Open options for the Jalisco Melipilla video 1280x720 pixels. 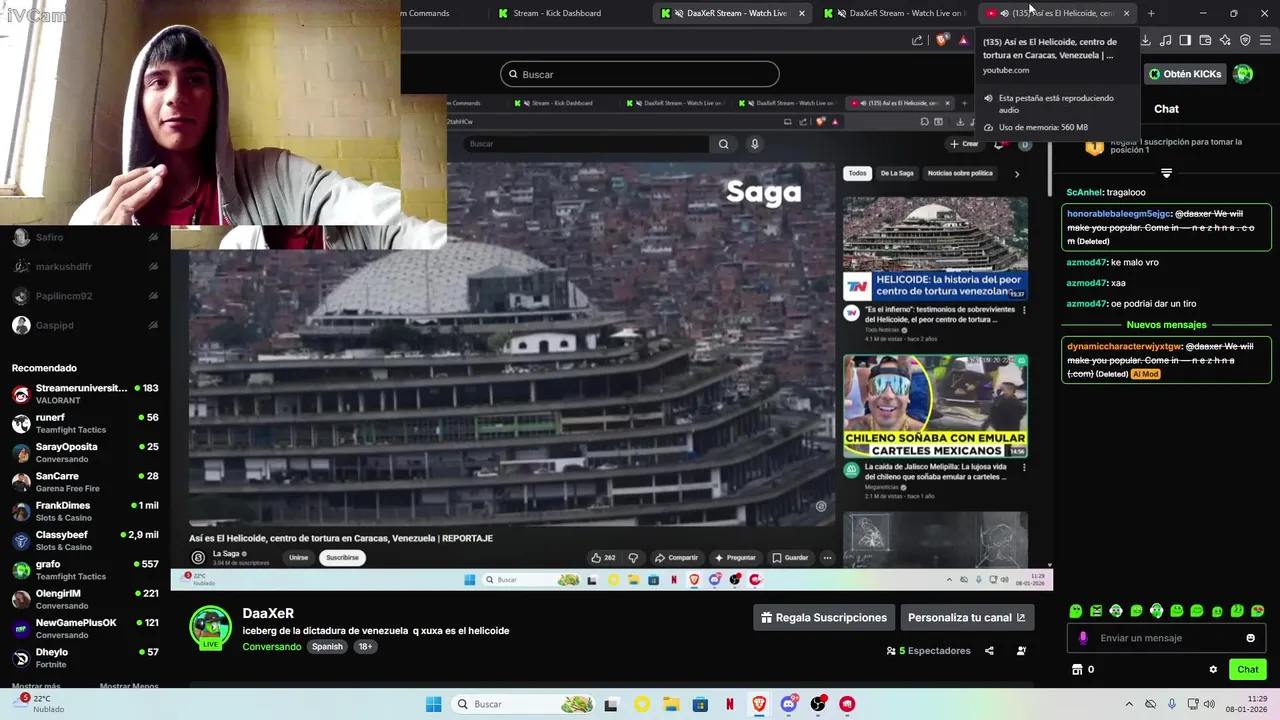pyautogui.click(x=1024, y=466)
